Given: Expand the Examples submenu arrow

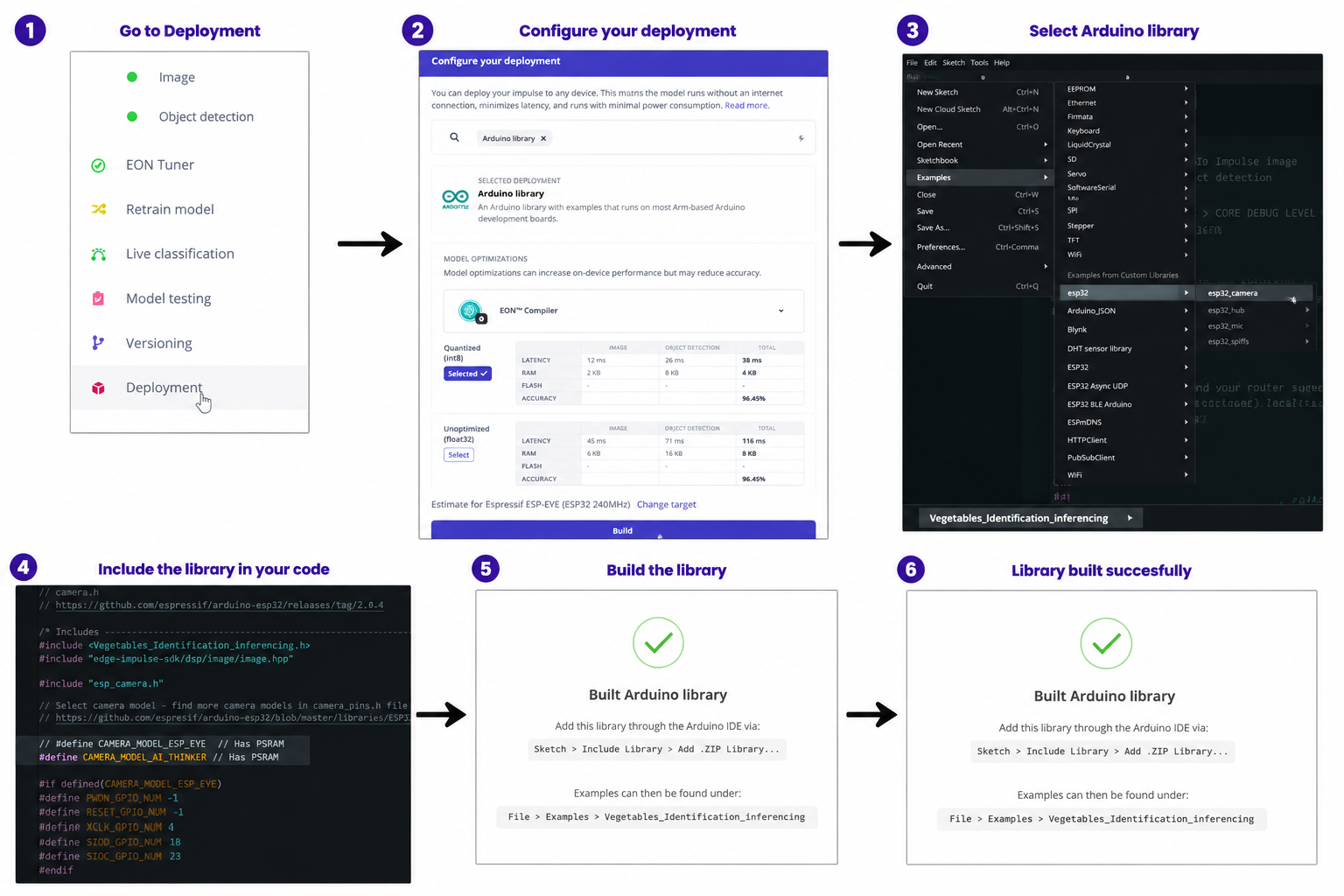Looking at the screenshot, I should pyautogui.click(x=1046, y=178).
